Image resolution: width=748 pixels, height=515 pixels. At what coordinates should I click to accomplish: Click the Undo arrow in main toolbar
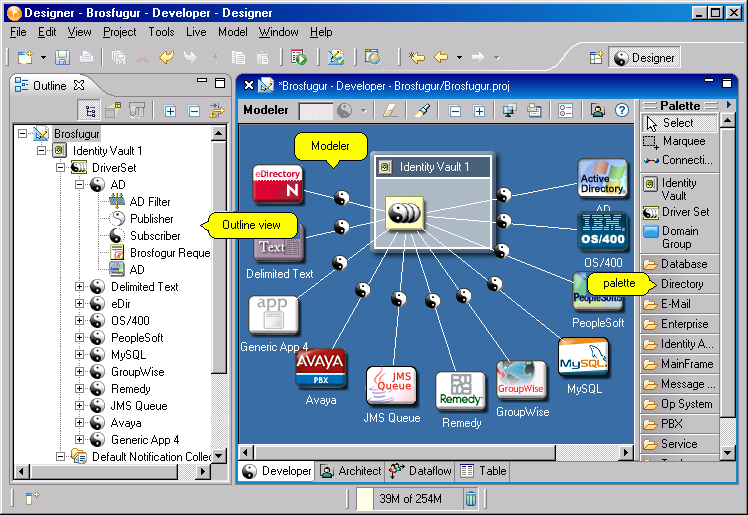166,58
